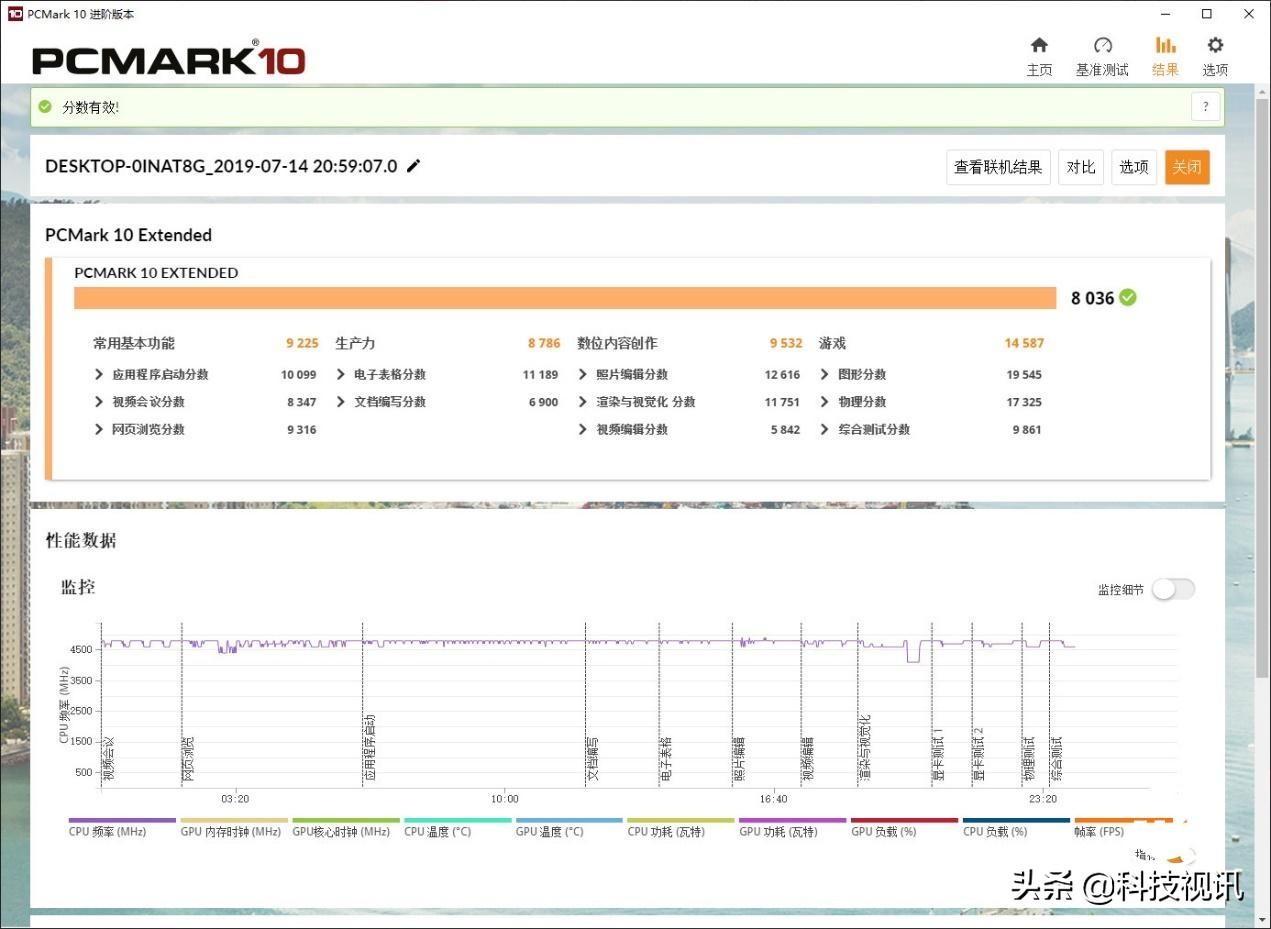Screen dimensions: 1271x929
Task: Click the 生产力 score 8 786
Action: [x=544, y=343]
